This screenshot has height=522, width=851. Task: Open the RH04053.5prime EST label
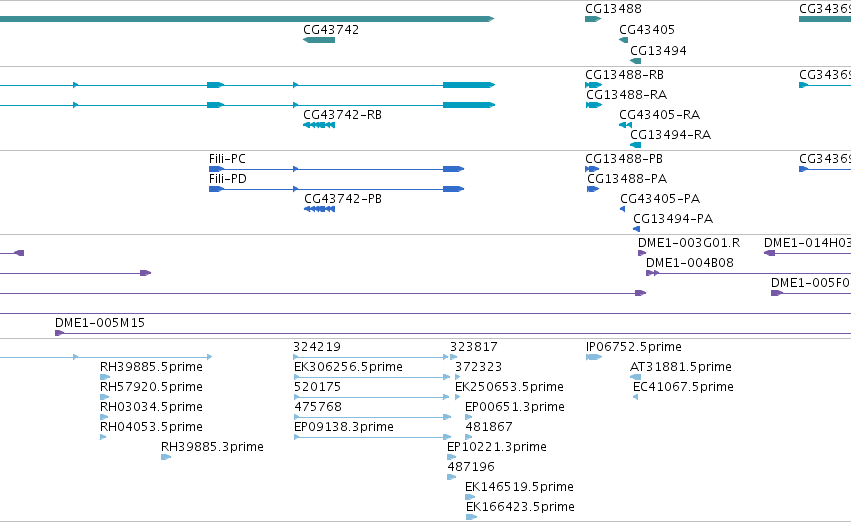tap(151, 427)
